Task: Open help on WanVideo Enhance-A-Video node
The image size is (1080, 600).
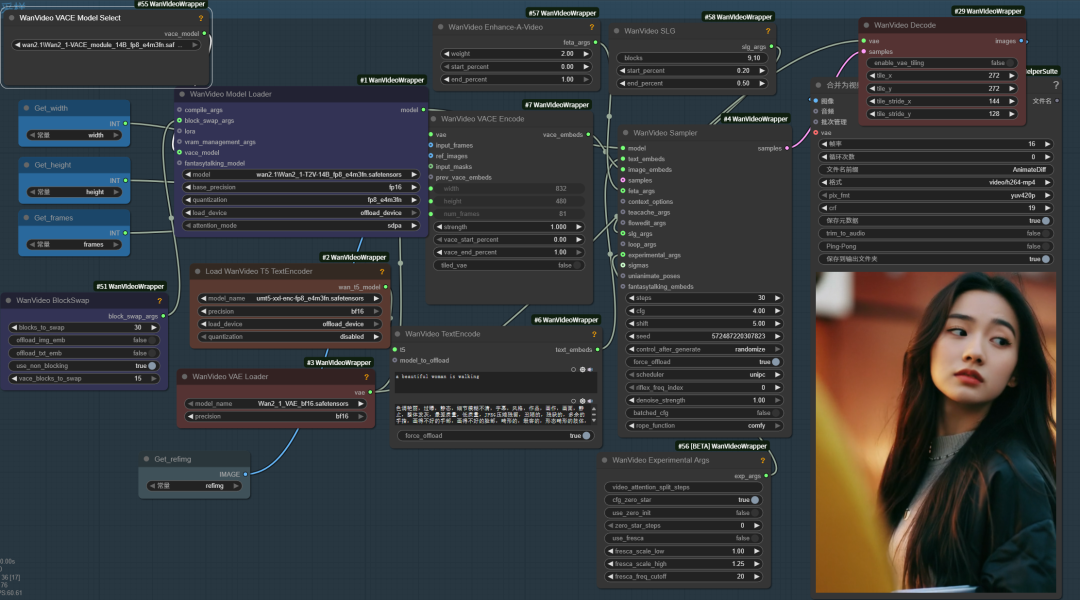Action: click(x=591, y=27)
